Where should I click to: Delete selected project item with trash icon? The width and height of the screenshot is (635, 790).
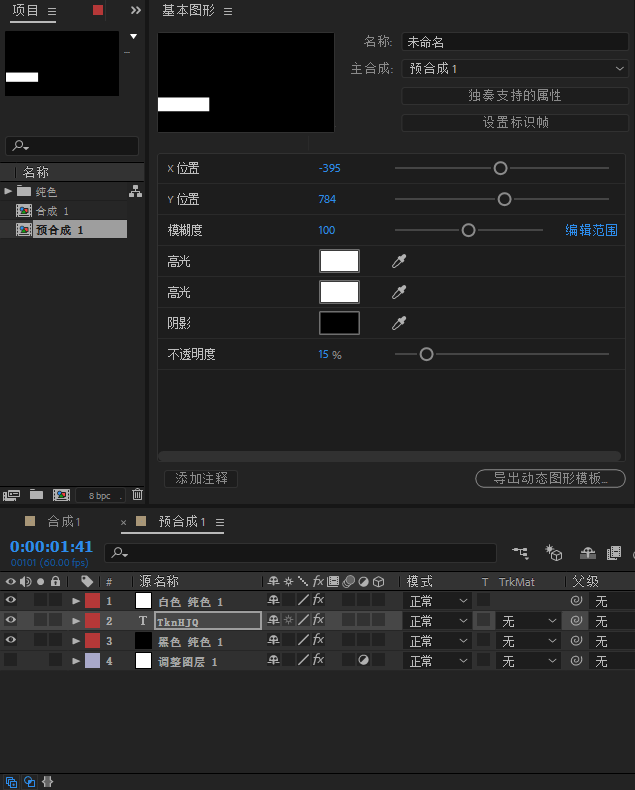coord(137,494)
